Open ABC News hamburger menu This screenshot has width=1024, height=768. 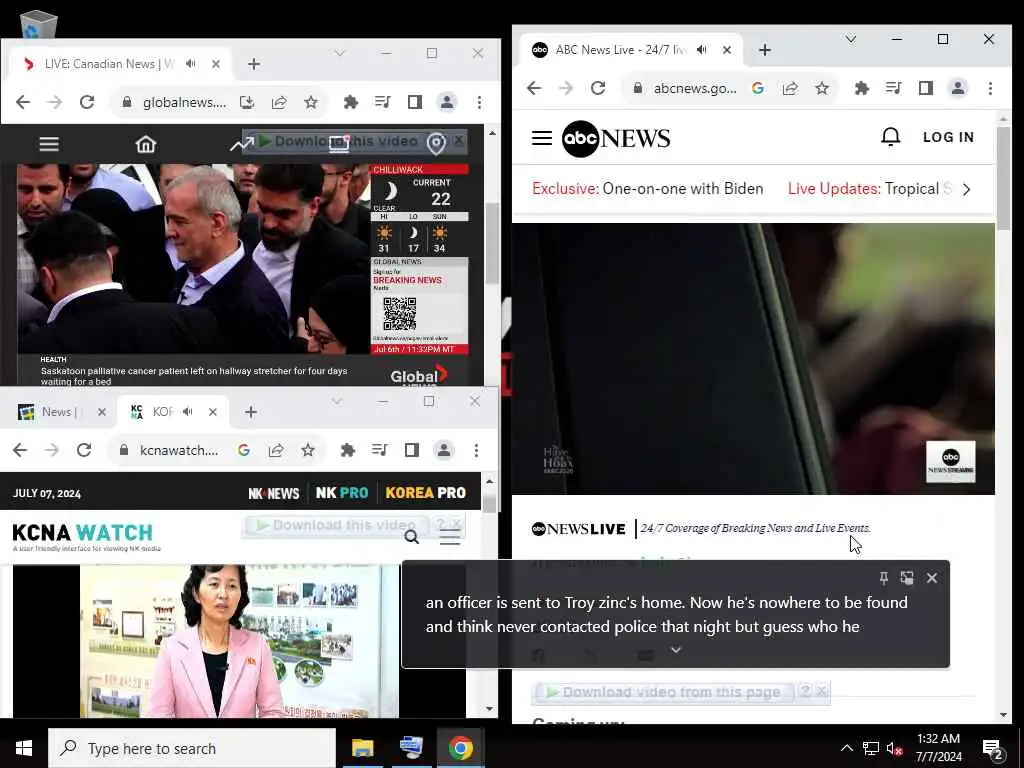click(541, 138)
